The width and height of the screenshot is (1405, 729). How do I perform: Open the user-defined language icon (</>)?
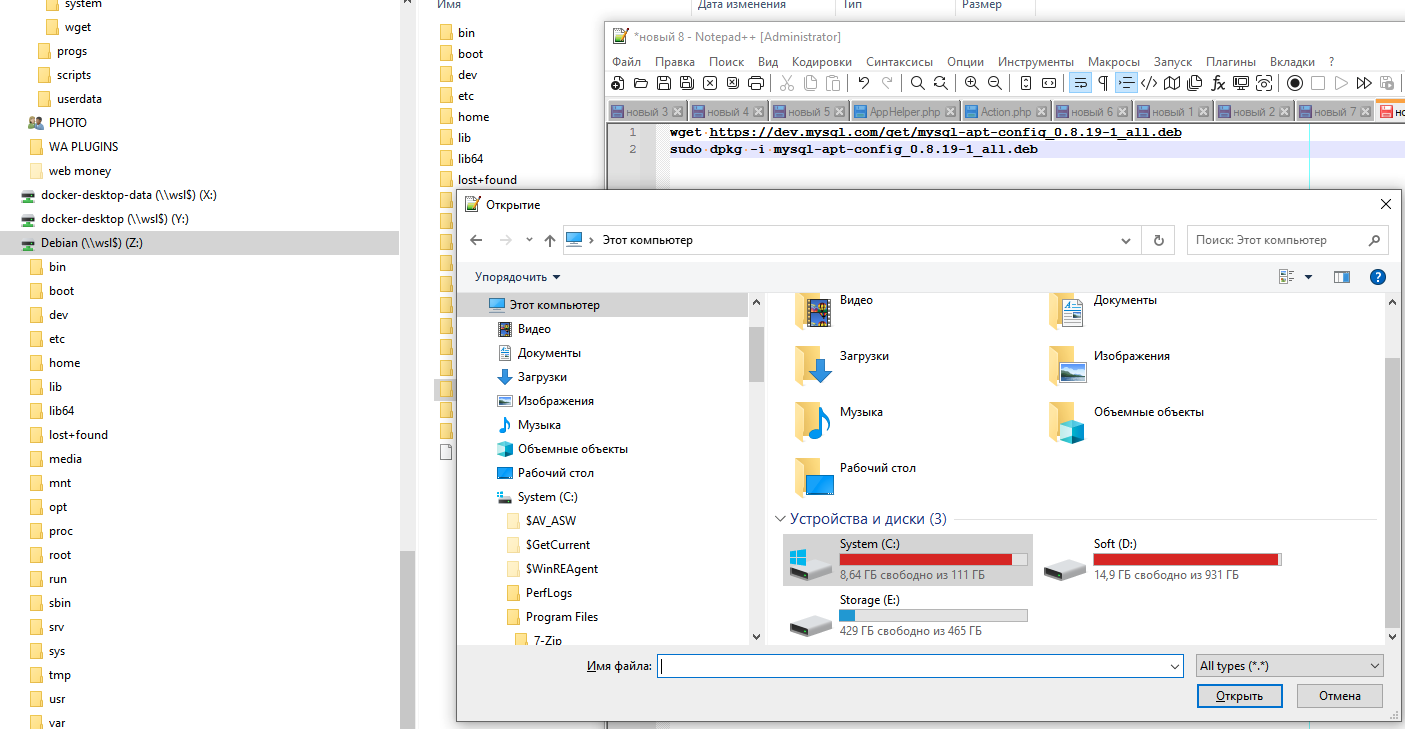1149,83
